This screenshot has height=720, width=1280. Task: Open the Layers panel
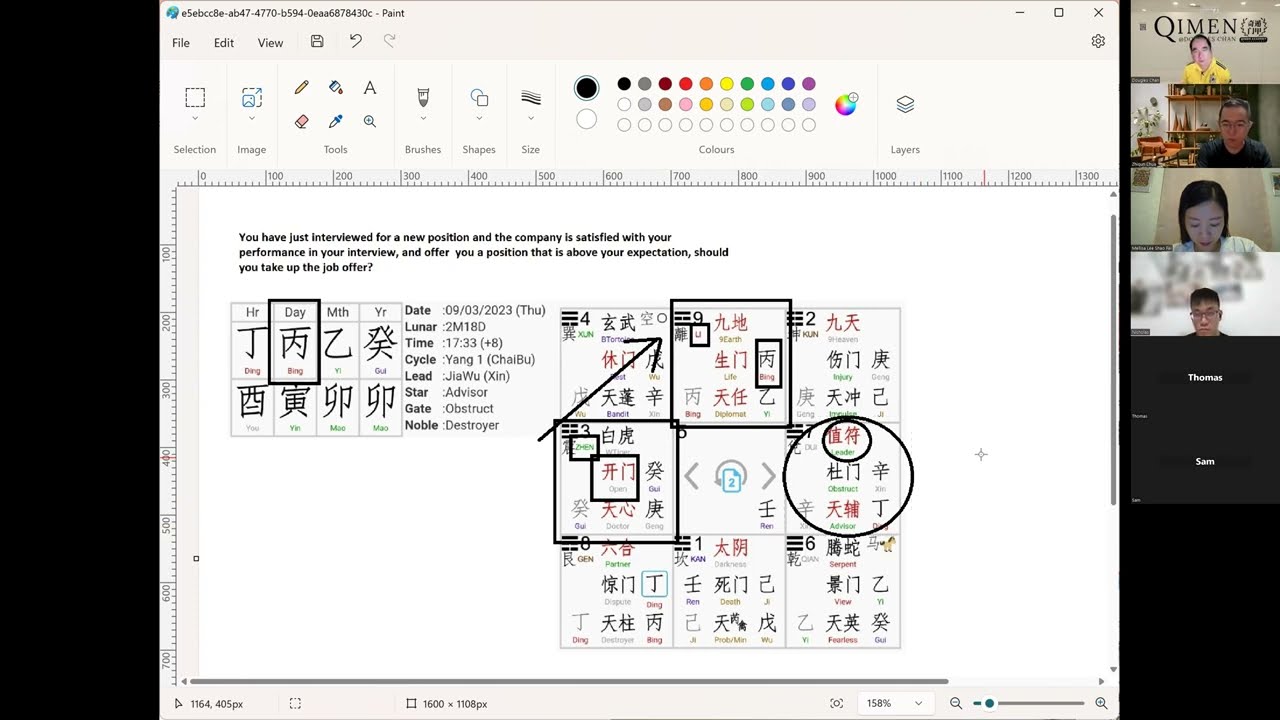point(905,104)
